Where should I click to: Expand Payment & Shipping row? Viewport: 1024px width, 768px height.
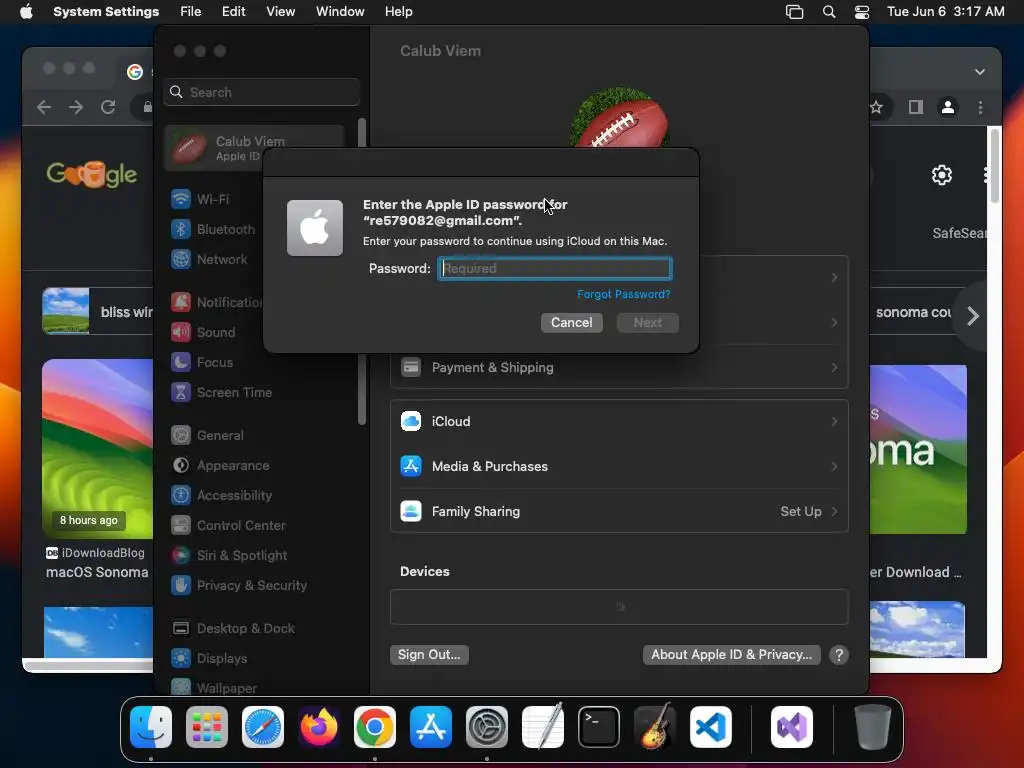618,368
